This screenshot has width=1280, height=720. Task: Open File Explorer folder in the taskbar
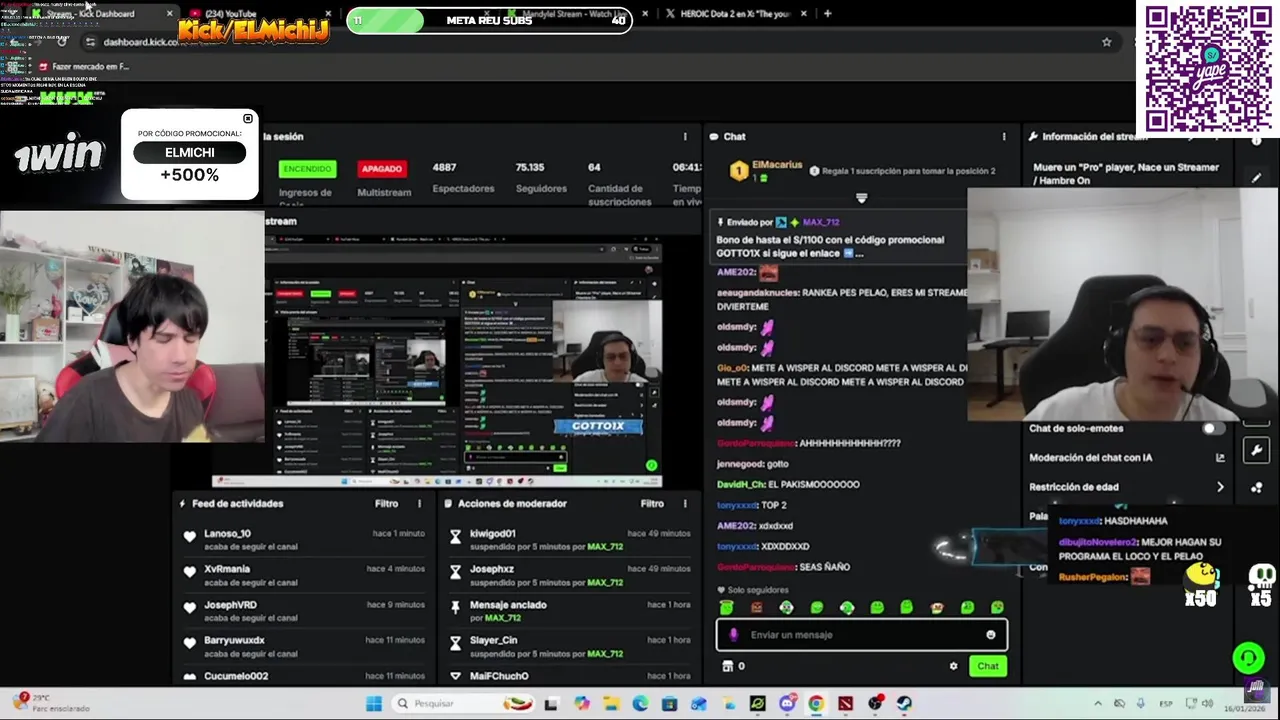(611, 704)
